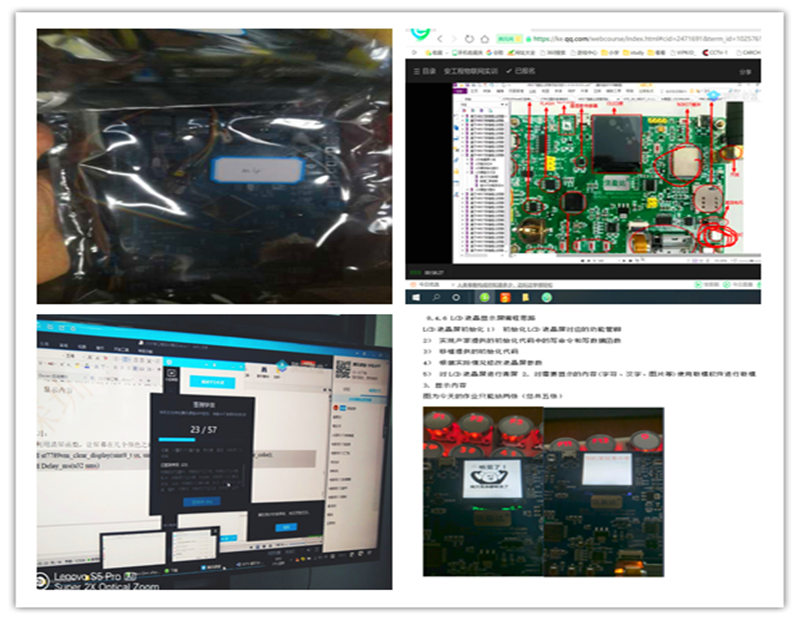Image resolution: width=800 pixels, height=620 pixels.
Task: Open the orange app taskbar icon
Action: (x=505, y=297)
